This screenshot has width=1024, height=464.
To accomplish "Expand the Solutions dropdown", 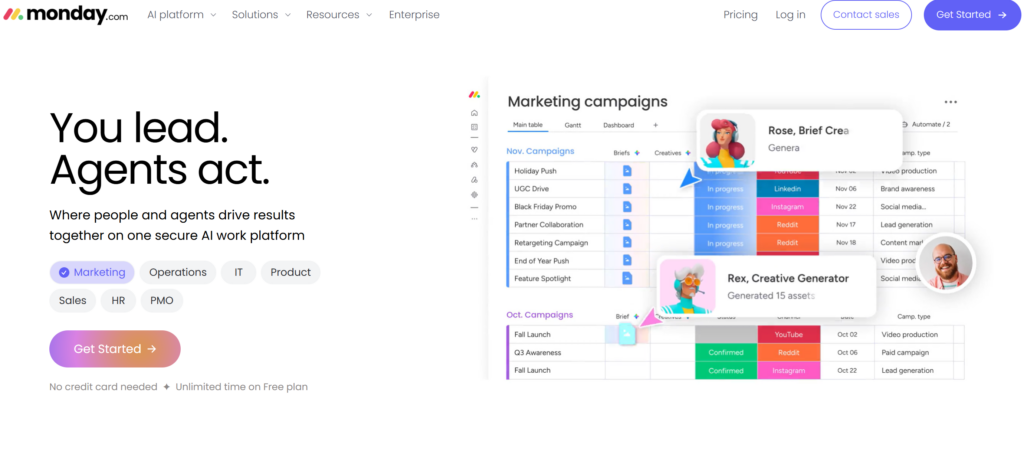I will tap(261, 14).
